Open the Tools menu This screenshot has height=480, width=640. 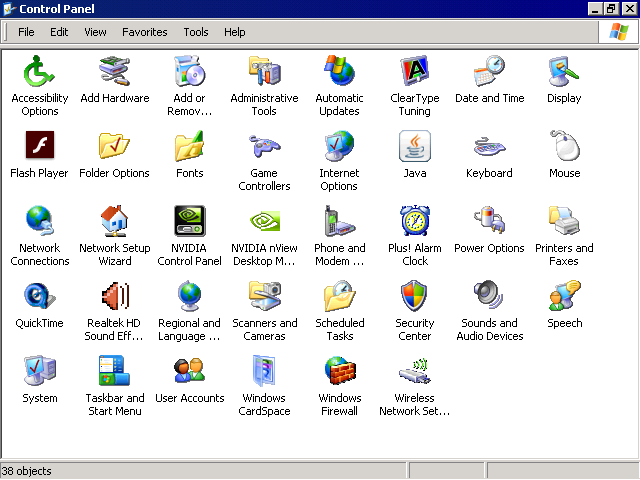click(x=196, y=32)
